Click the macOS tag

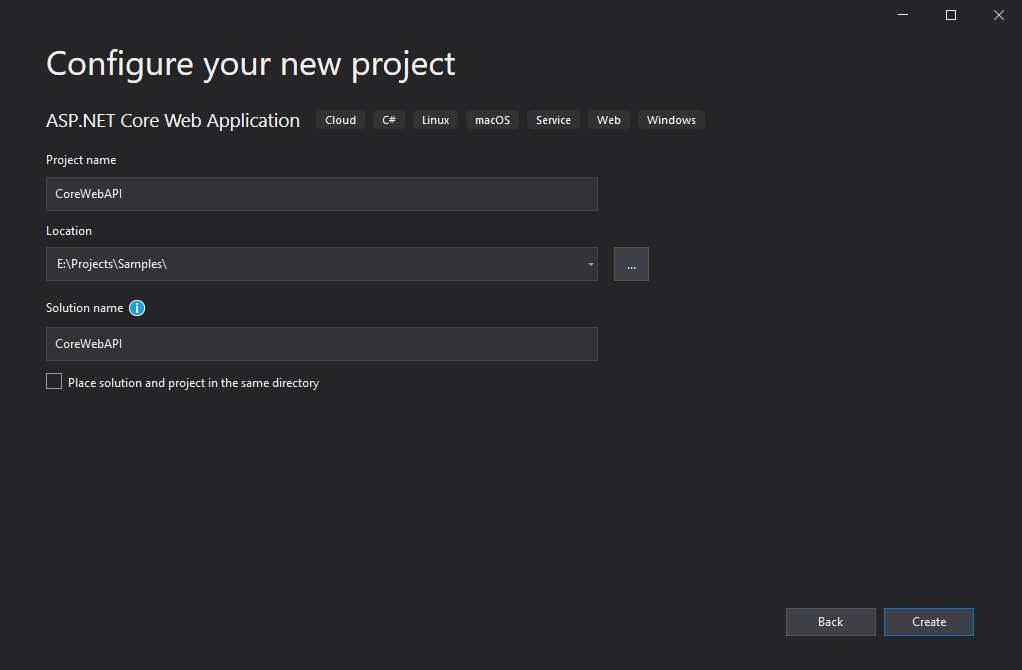492,120
